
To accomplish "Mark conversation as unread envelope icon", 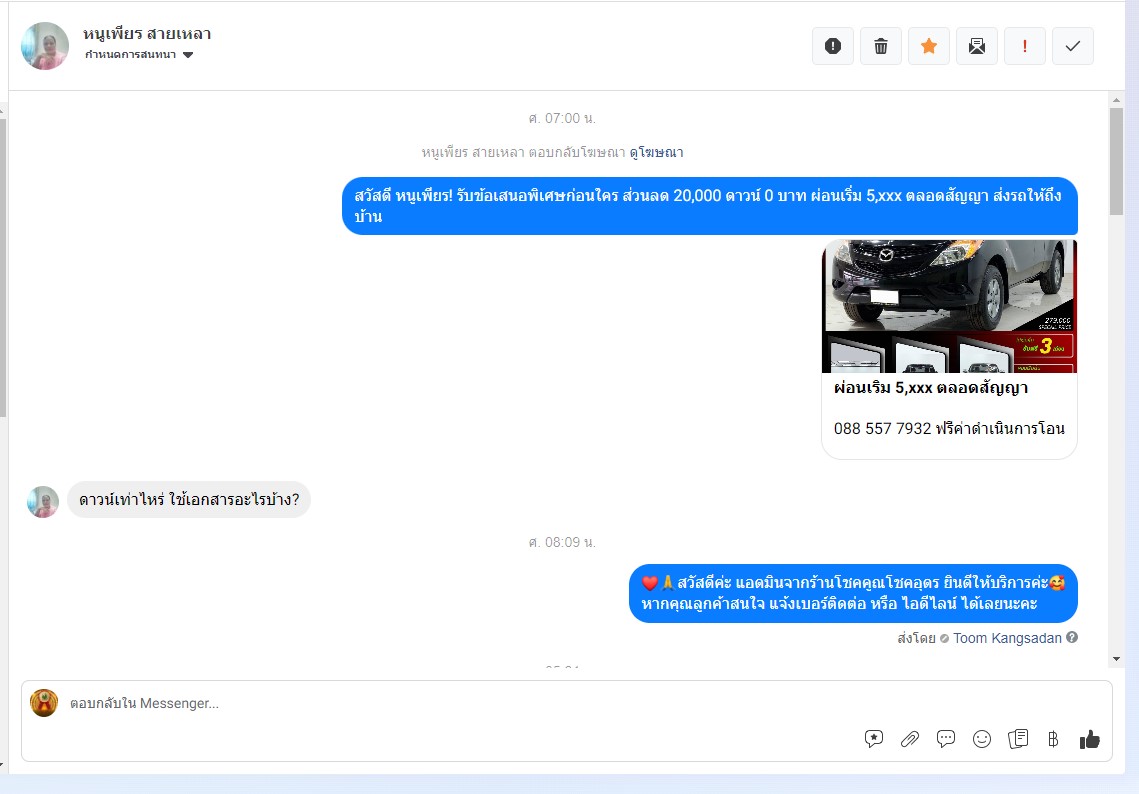I will tap(976, 46).
